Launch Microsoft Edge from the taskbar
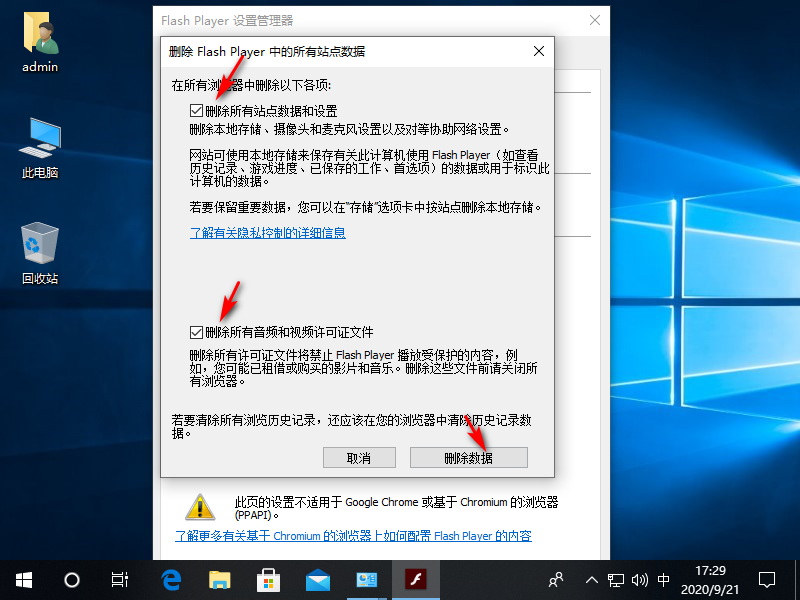Screen dimensions: 800x600 (x=170, y=579)
